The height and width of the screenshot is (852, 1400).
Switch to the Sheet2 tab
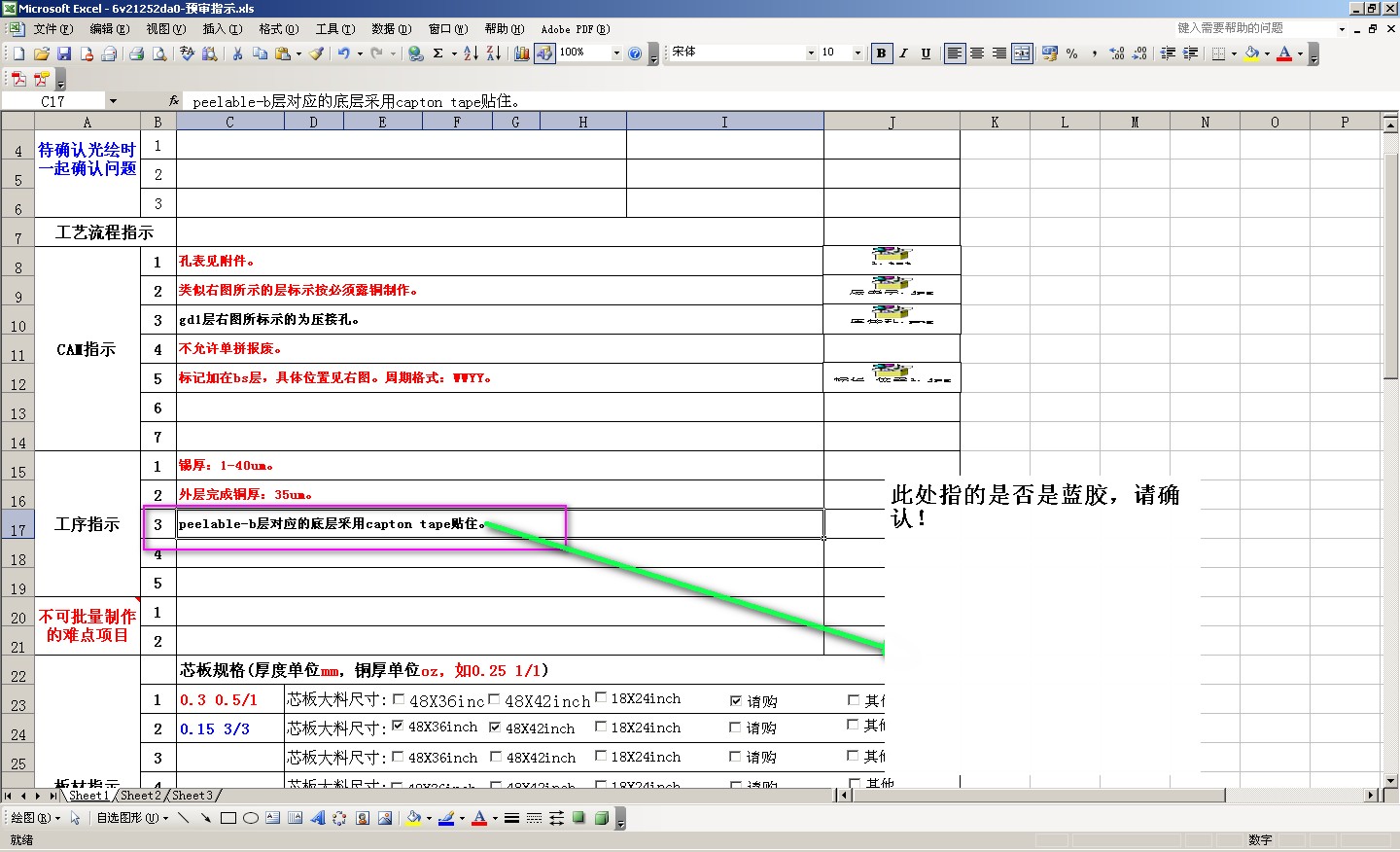pyautogui.click(x=141, y=796)
